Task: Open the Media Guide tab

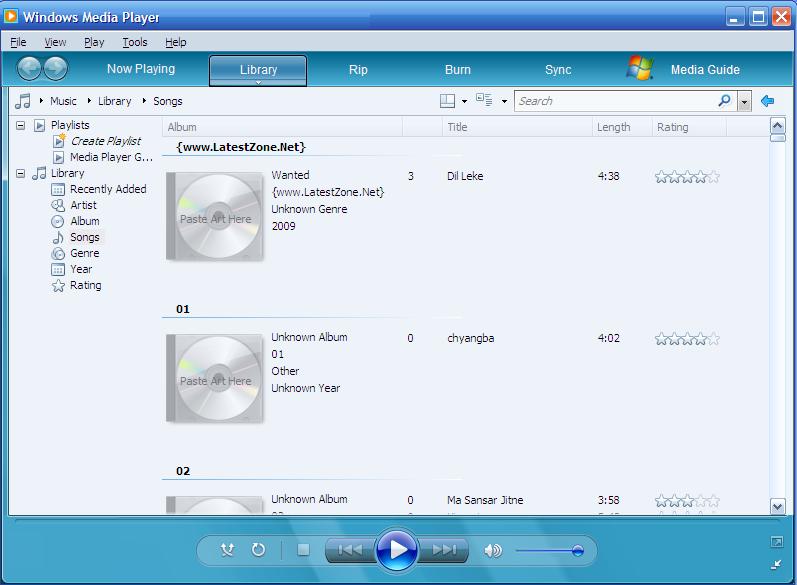Action: (x=705, y=70)
